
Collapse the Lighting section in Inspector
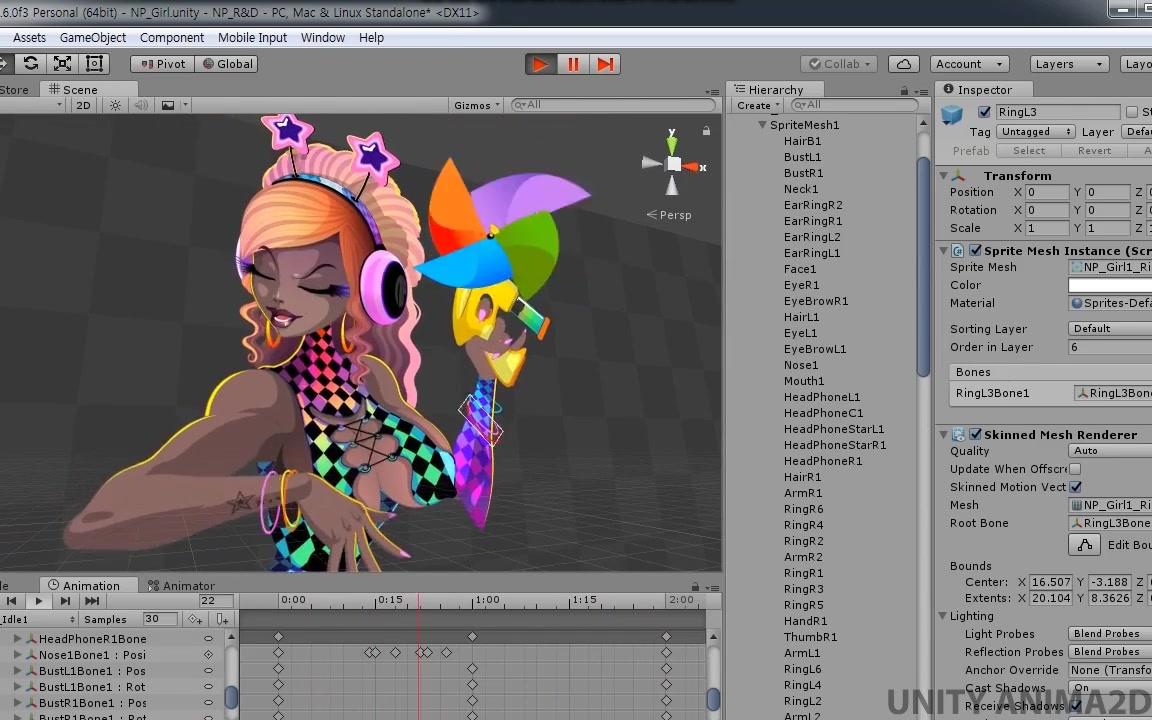[942, 616]
